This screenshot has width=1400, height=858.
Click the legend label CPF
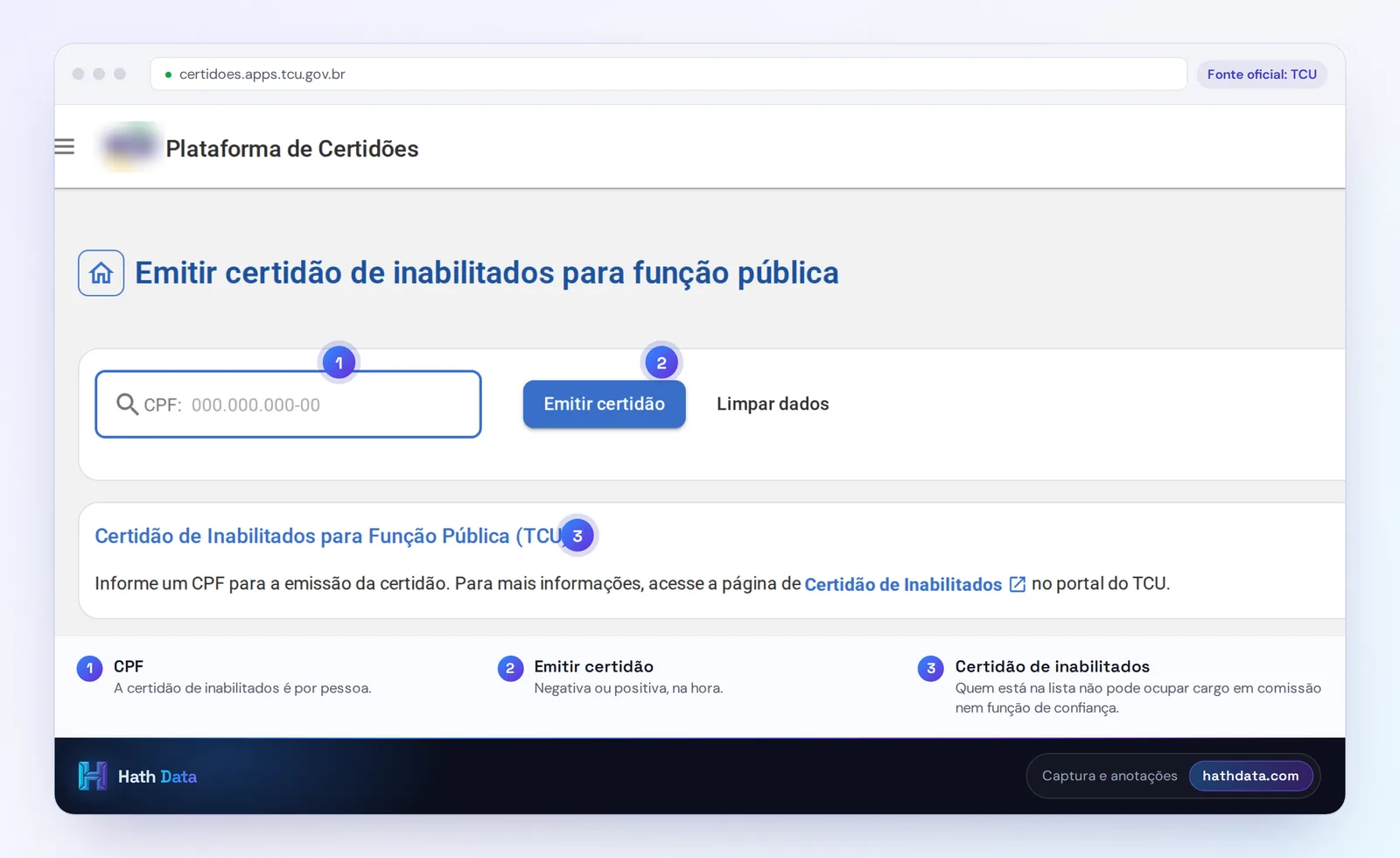pyautogui.click(x=129, y=666)
